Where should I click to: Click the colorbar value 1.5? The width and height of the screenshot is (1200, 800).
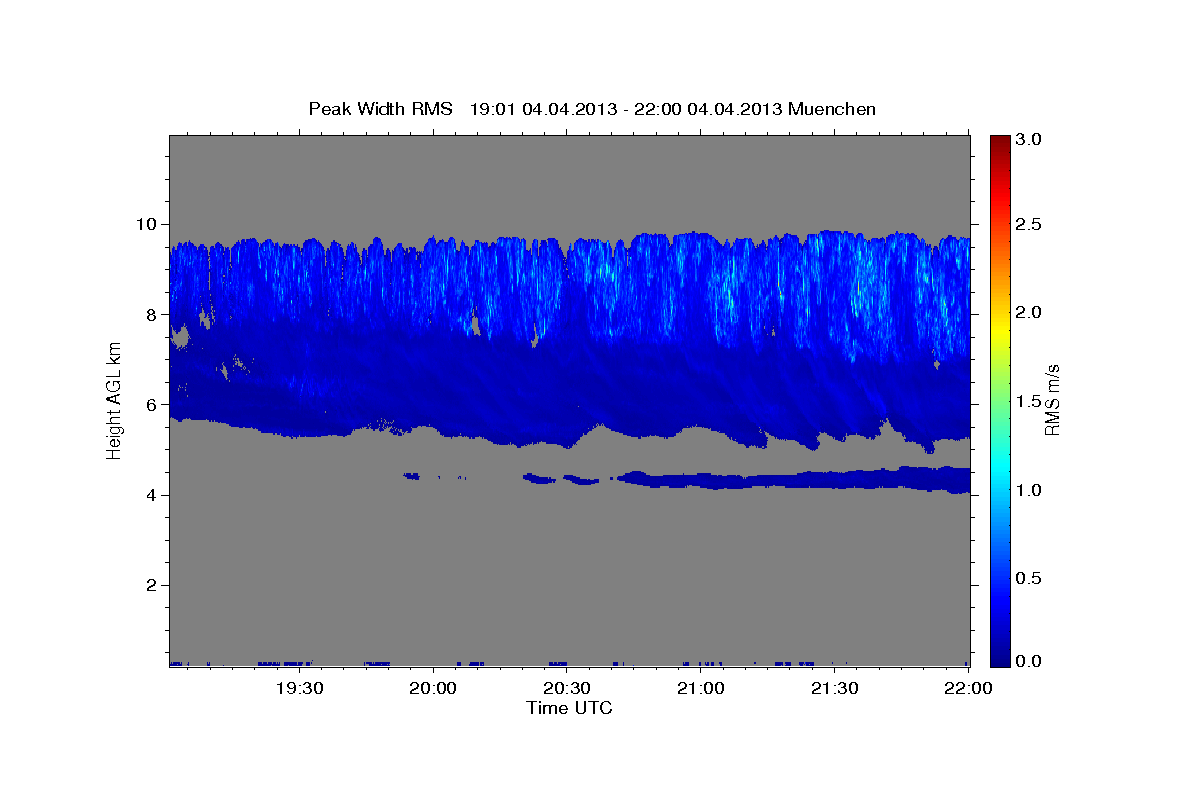click(x=1031, y=401)
